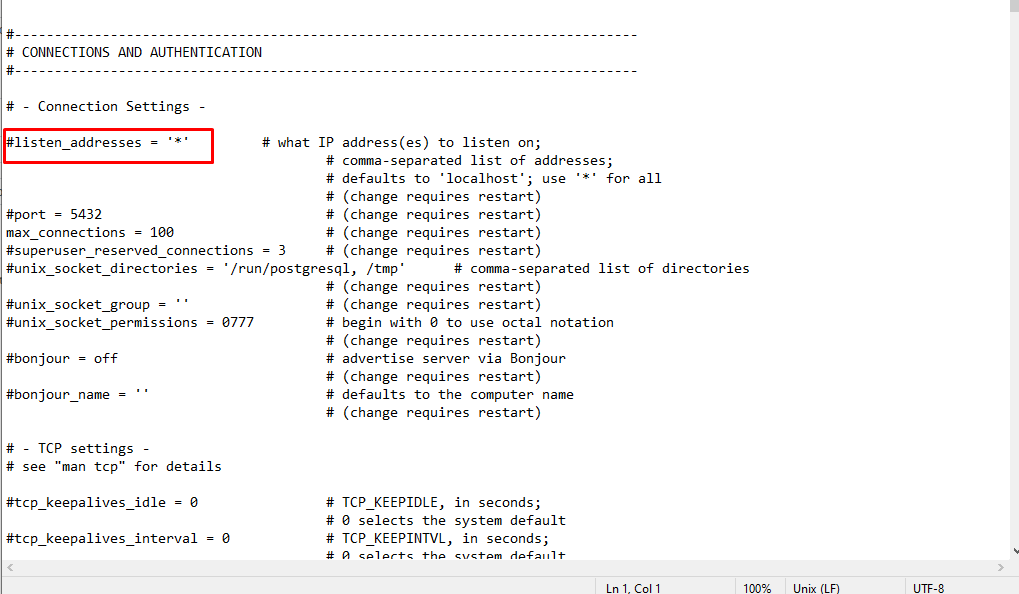This screenshot has height=594, width=1019.
Task: Place cursor on the #tcp_keepalives_idle line
Action: coord(100,502)
